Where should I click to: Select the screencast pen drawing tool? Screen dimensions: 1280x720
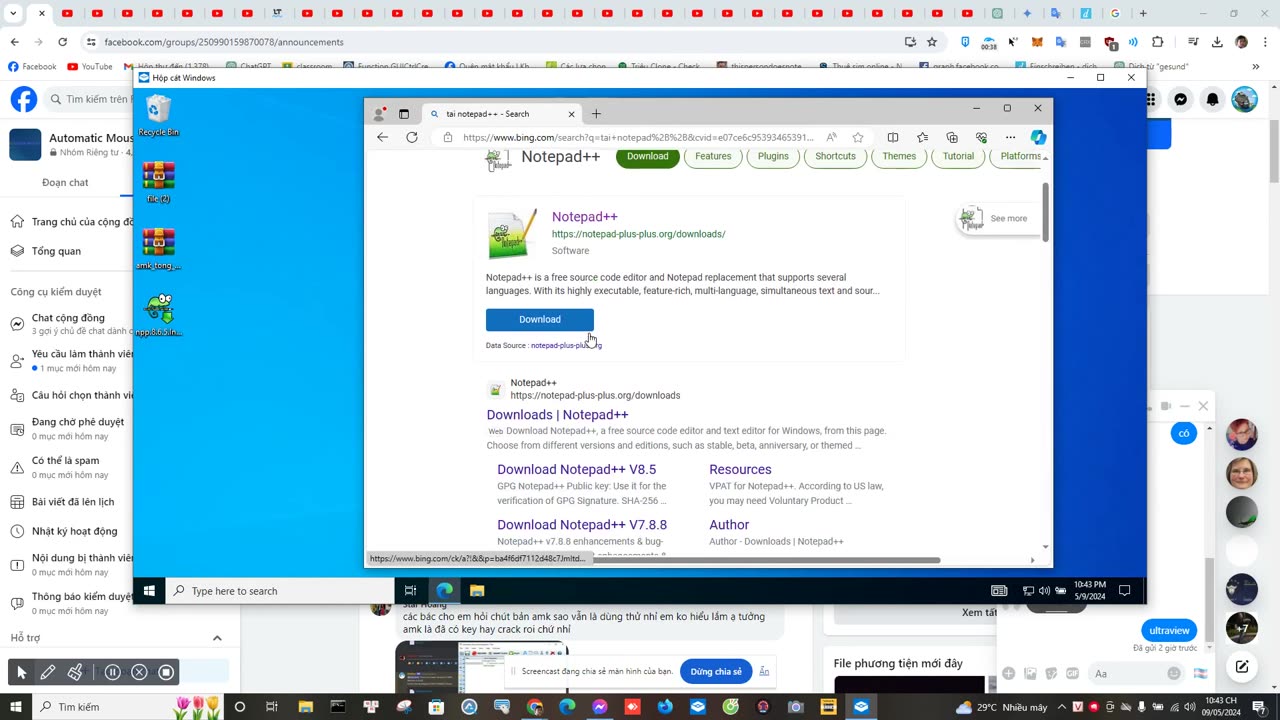click(x=48, y=672)
